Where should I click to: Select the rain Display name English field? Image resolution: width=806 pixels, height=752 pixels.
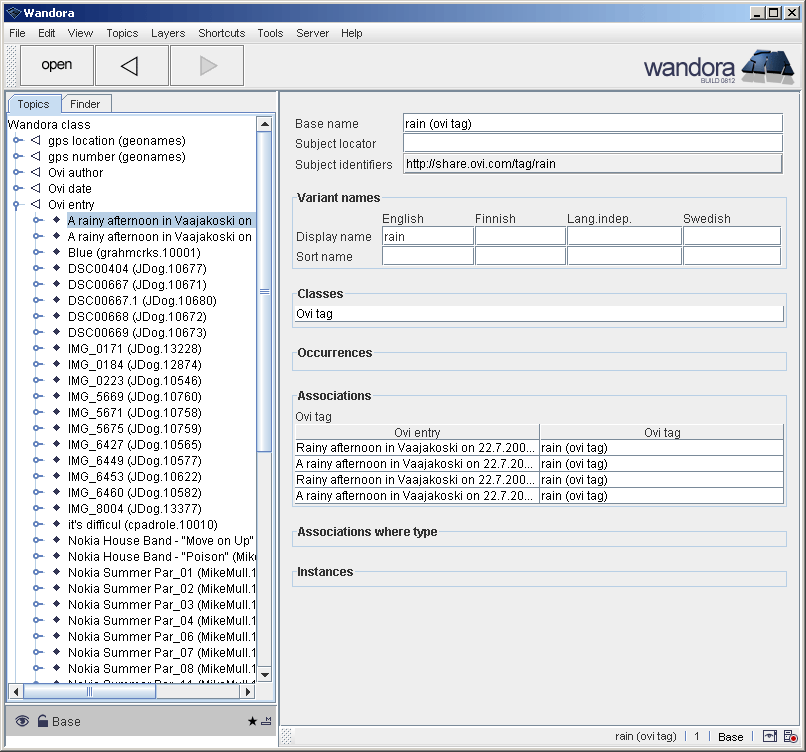click(x=427, y=235)
